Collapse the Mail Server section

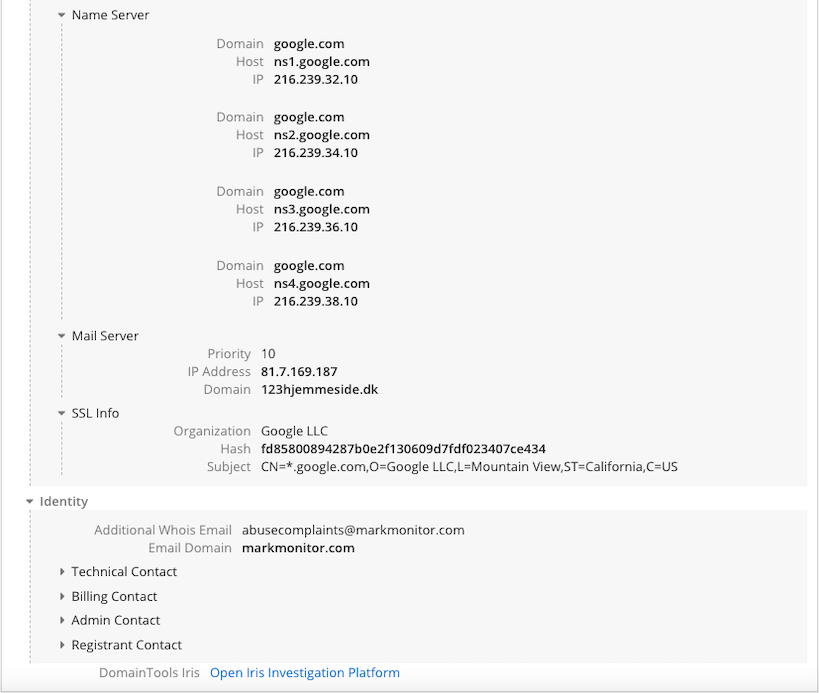62,337
